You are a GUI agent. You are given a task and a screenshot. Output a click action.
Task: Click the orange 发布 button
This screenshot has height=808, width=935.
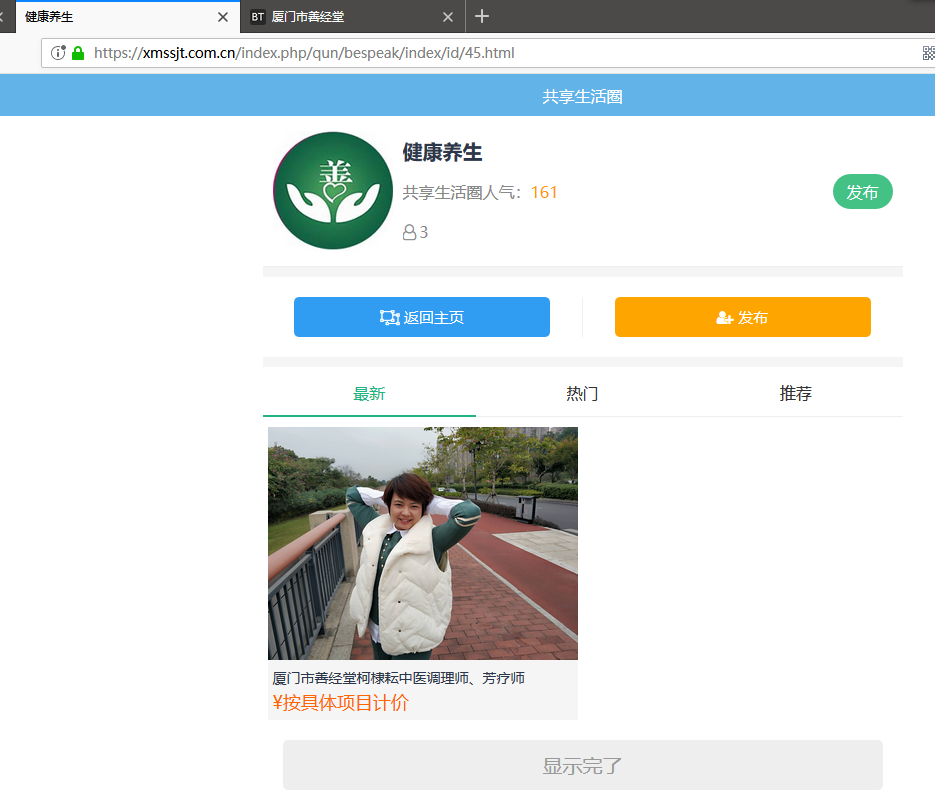point(742,317)
